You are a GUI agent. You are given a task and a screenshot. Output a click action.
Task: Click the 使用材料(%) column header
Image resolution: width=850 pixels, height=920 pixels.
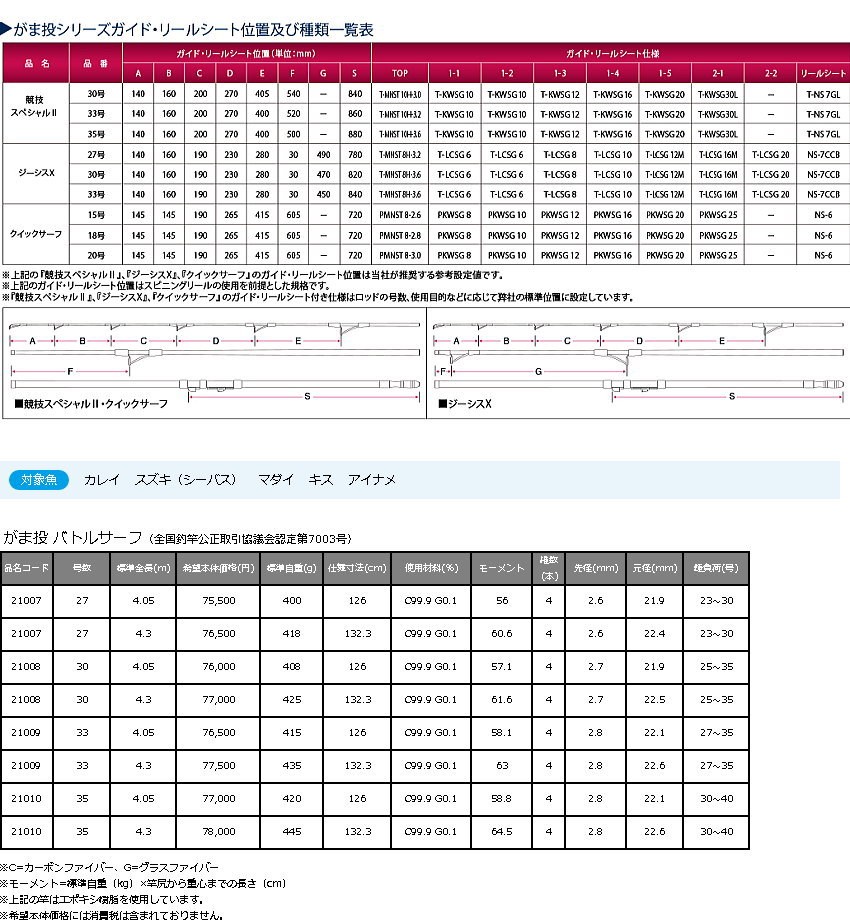tap(431, 568)
